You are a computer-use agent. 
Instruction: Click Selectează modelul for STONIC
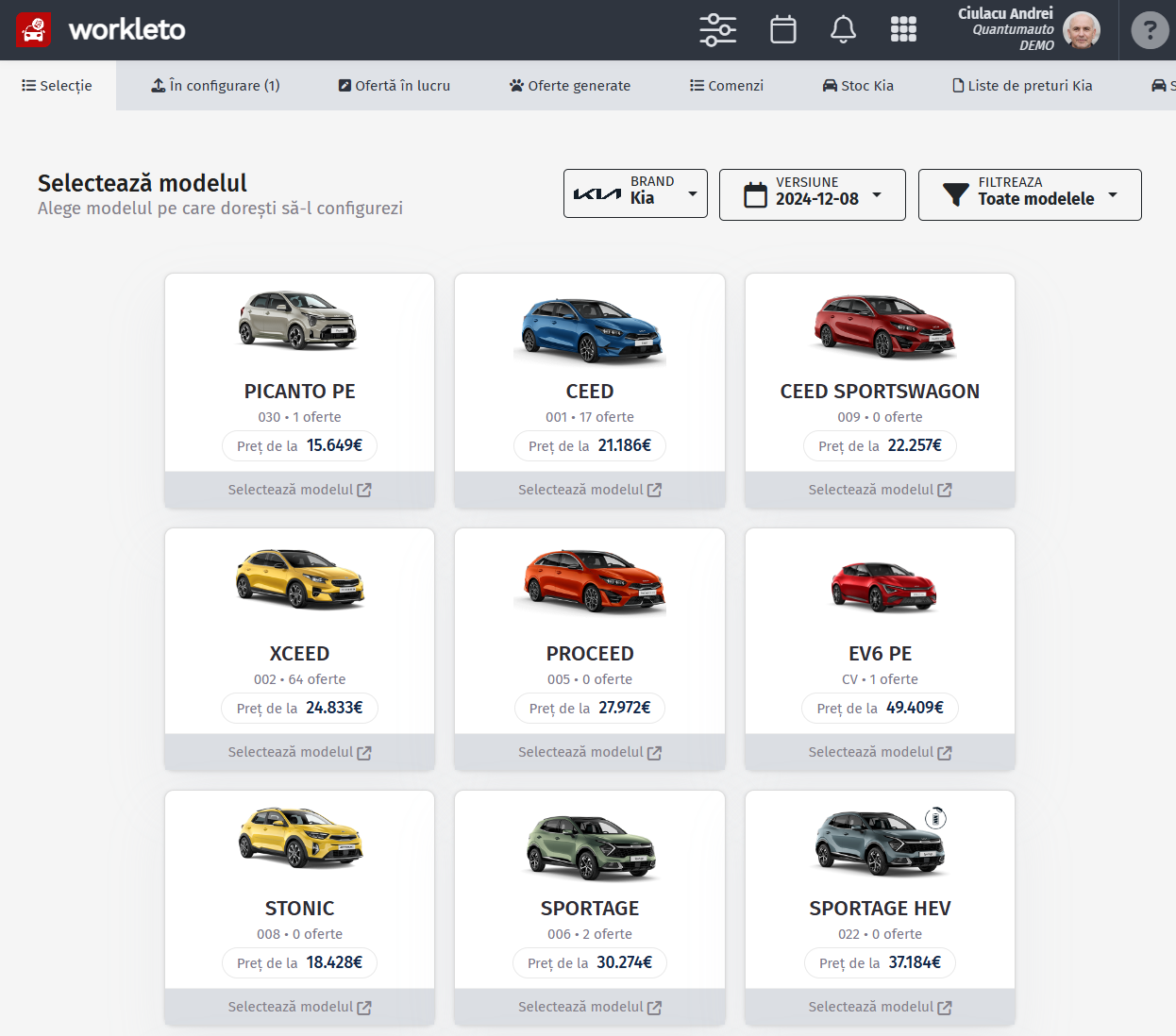pos(299,1007)
